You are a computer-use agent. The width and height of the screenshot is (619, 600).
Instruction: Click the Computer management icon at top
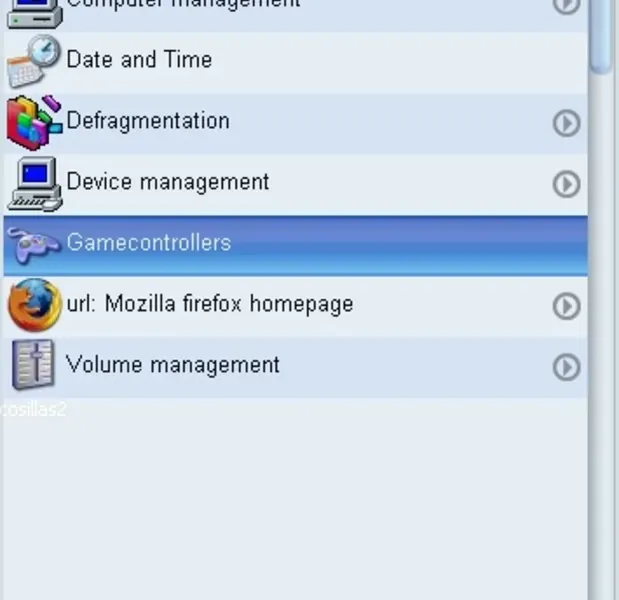(34, 10)
